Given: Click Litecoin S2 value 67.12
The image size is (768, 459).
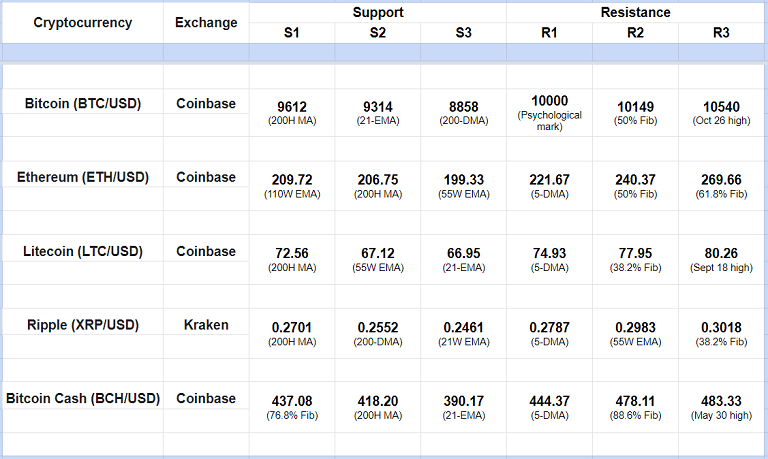Looking at the screenshot, I should coord(377,254).
